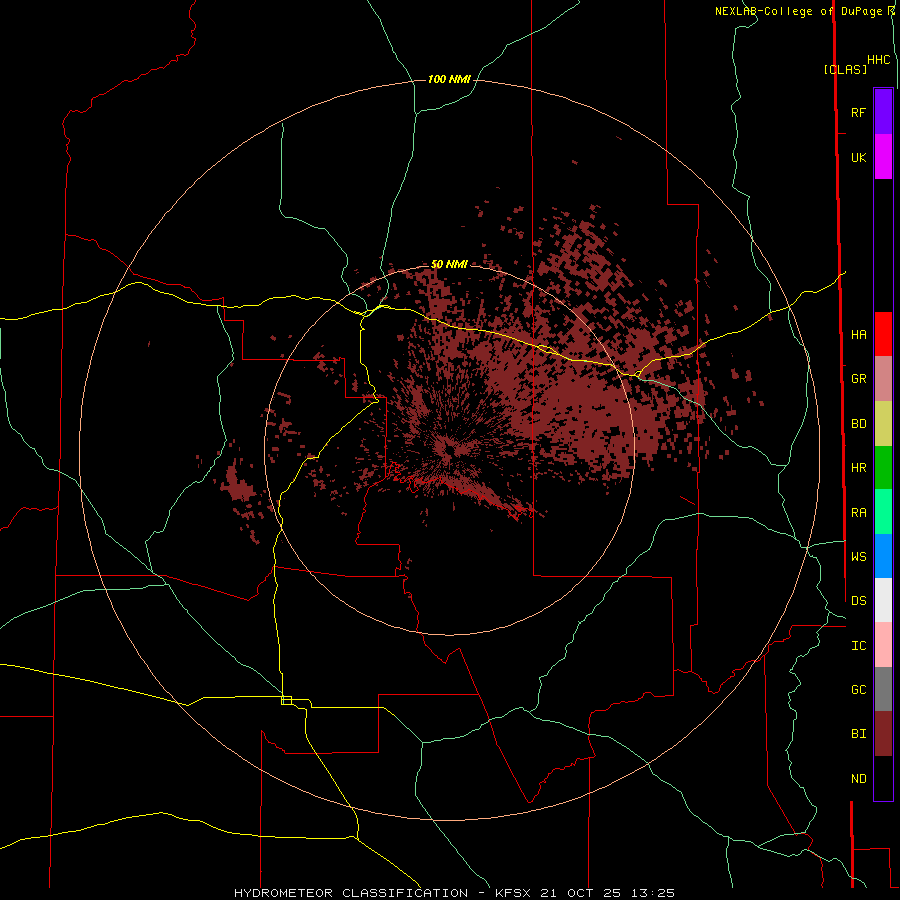Select the salmon GR legend color swatch
This screenshot has width=900, height=900.
pyautogui.click(x=883, y=379)
